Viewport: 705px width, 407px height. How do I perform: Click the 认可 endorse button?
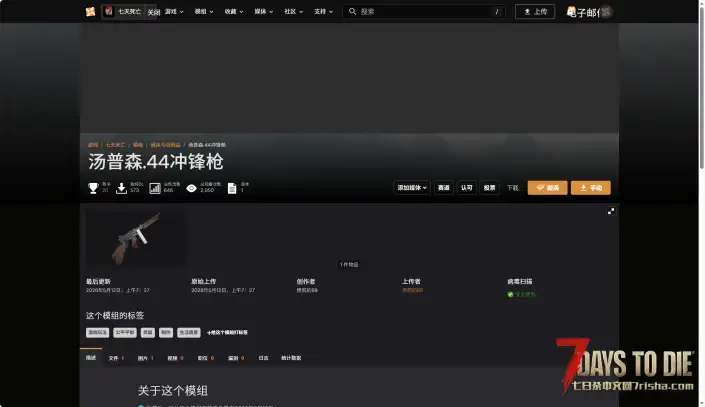[x=467, y=188]
